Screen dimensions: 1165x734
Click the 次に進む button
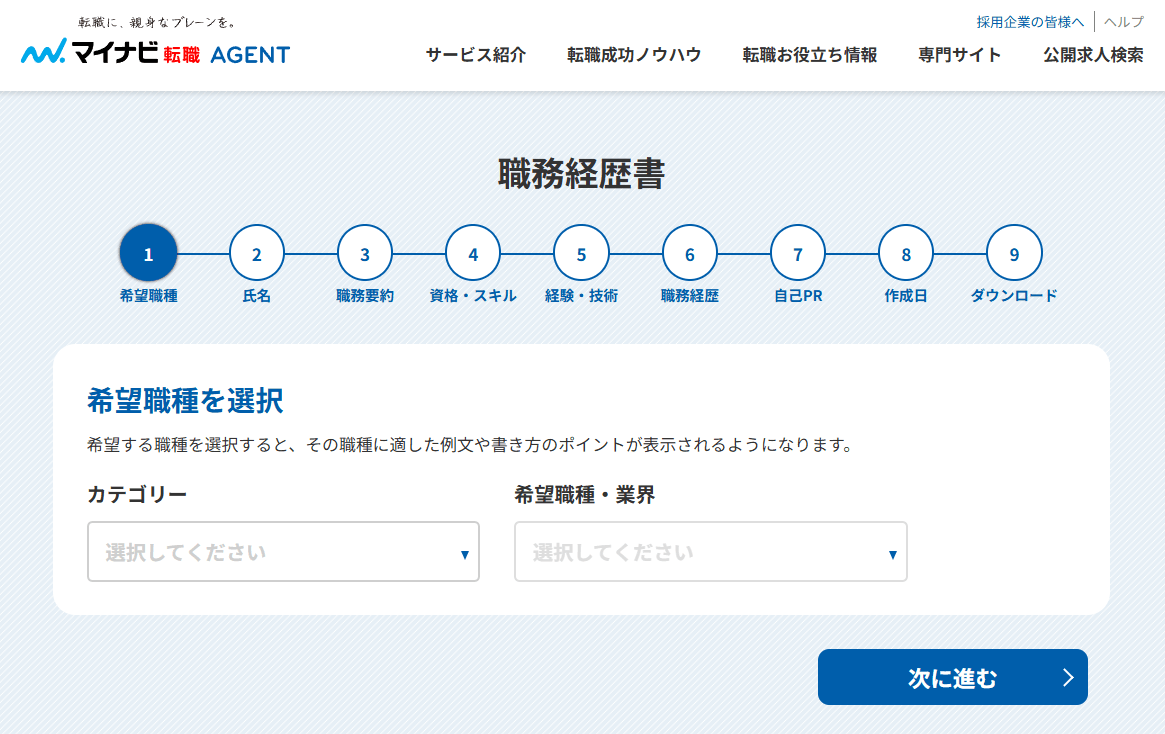pyautogui.click(x=952, y=677)
